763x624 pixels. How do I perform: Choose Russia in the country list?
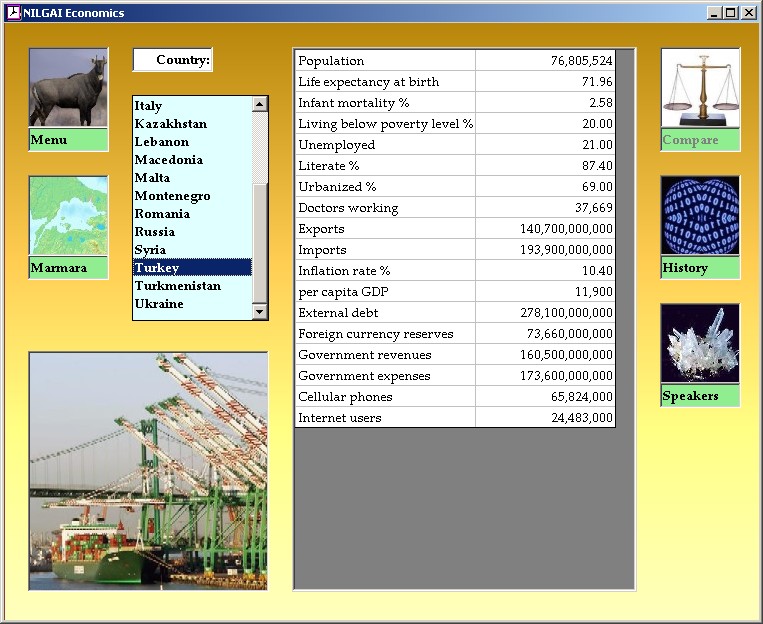[x=155, y=232]
